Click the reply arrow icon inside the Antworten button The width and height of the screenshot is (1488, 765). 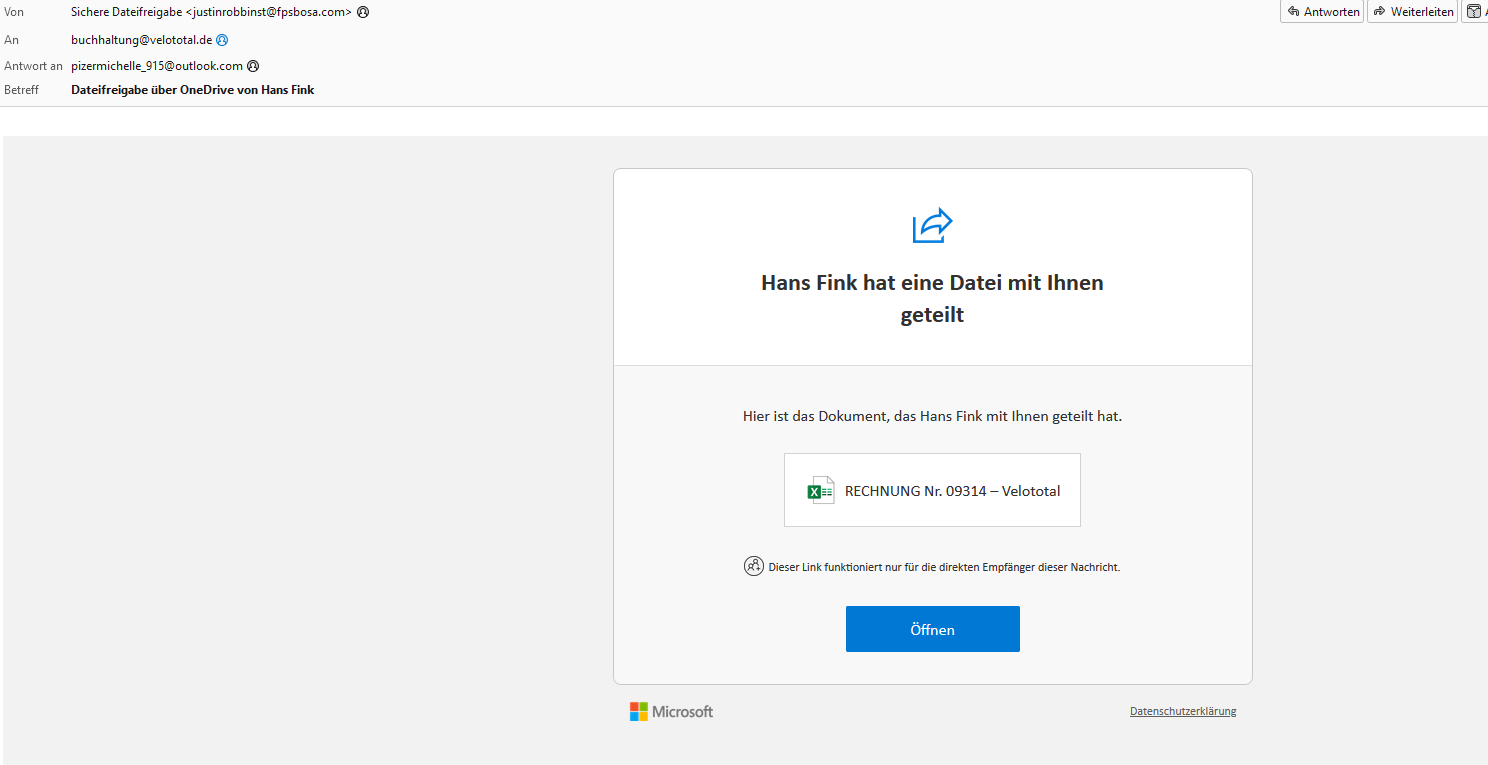(1294, 11)
